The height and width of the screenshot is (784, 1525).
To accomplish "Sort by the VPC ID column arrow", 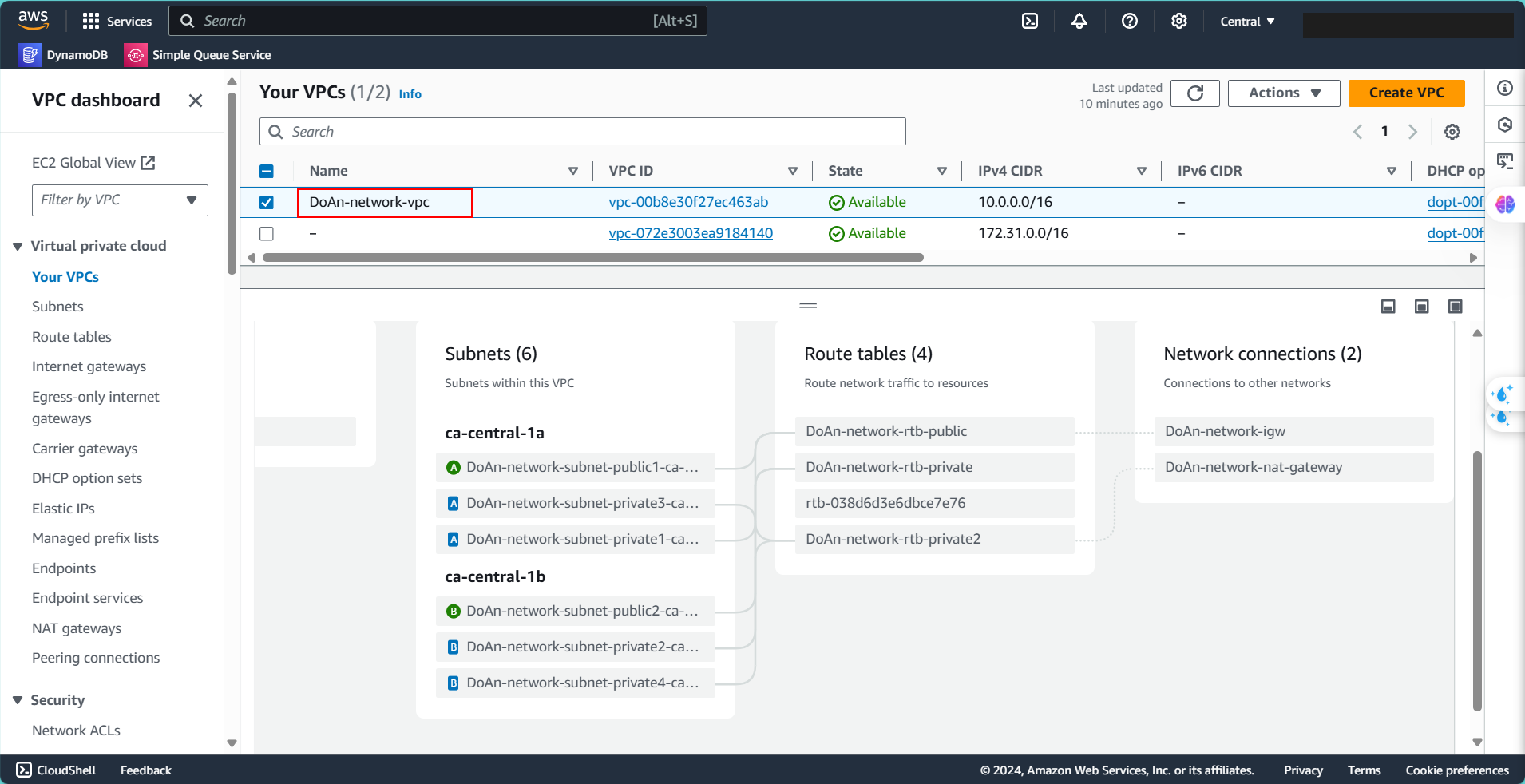I will click(792, 172).
